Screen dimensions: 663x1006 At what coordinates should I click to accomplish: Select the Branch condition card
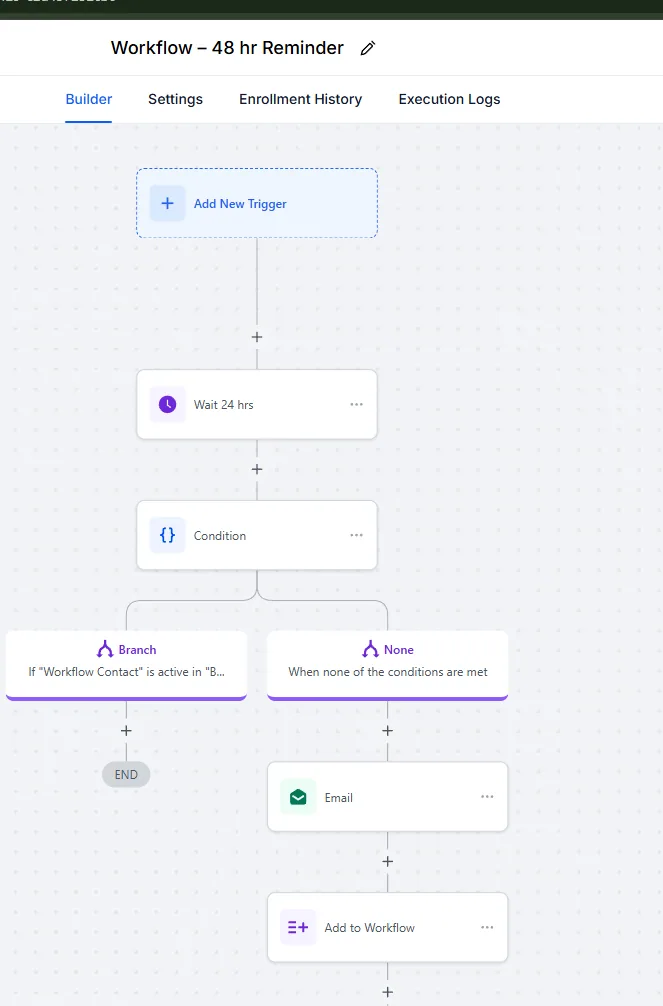coord(126,665)
